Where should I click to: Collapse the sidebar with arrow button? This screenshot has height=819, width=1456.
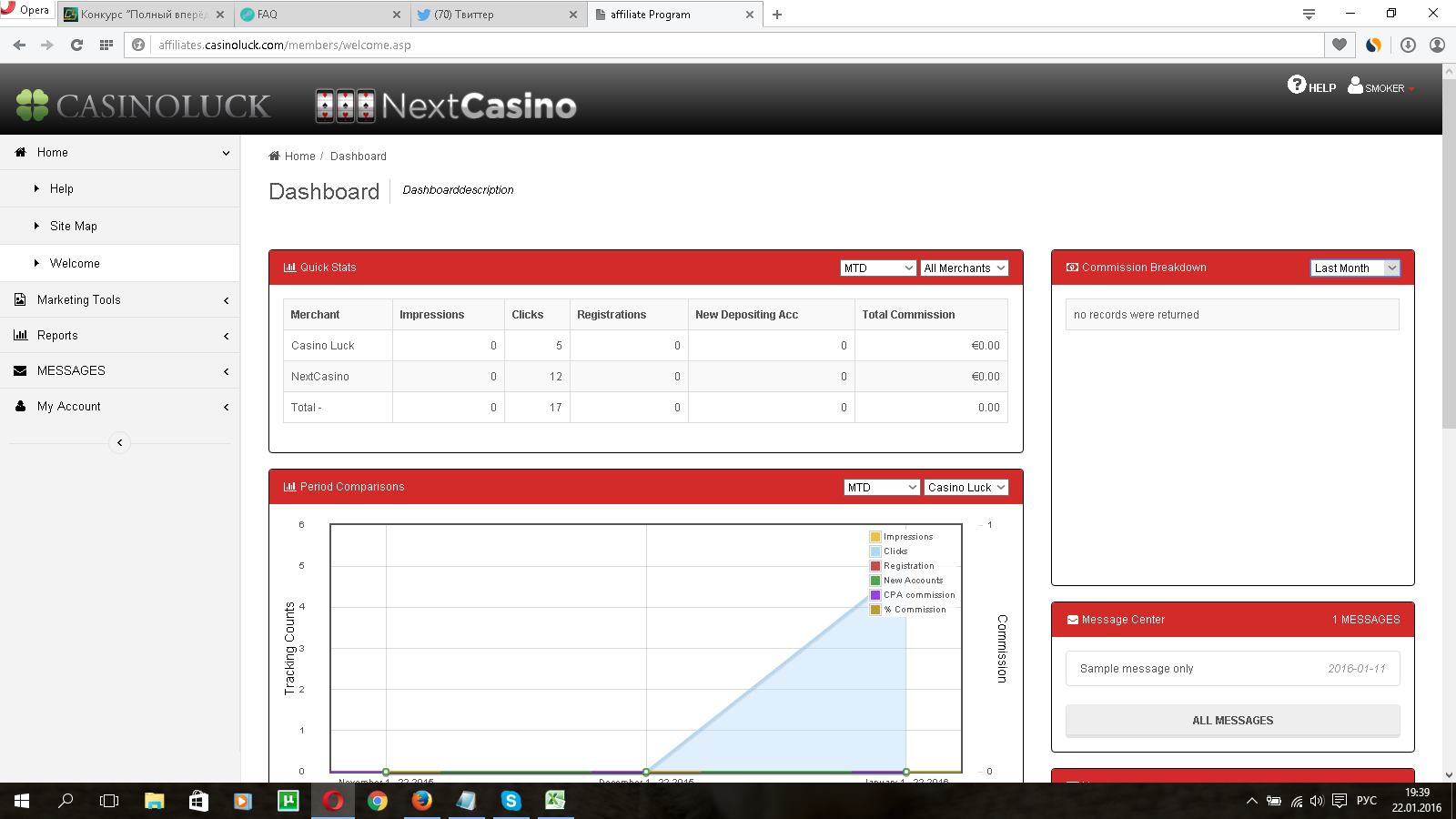click(x=119, y=443)
